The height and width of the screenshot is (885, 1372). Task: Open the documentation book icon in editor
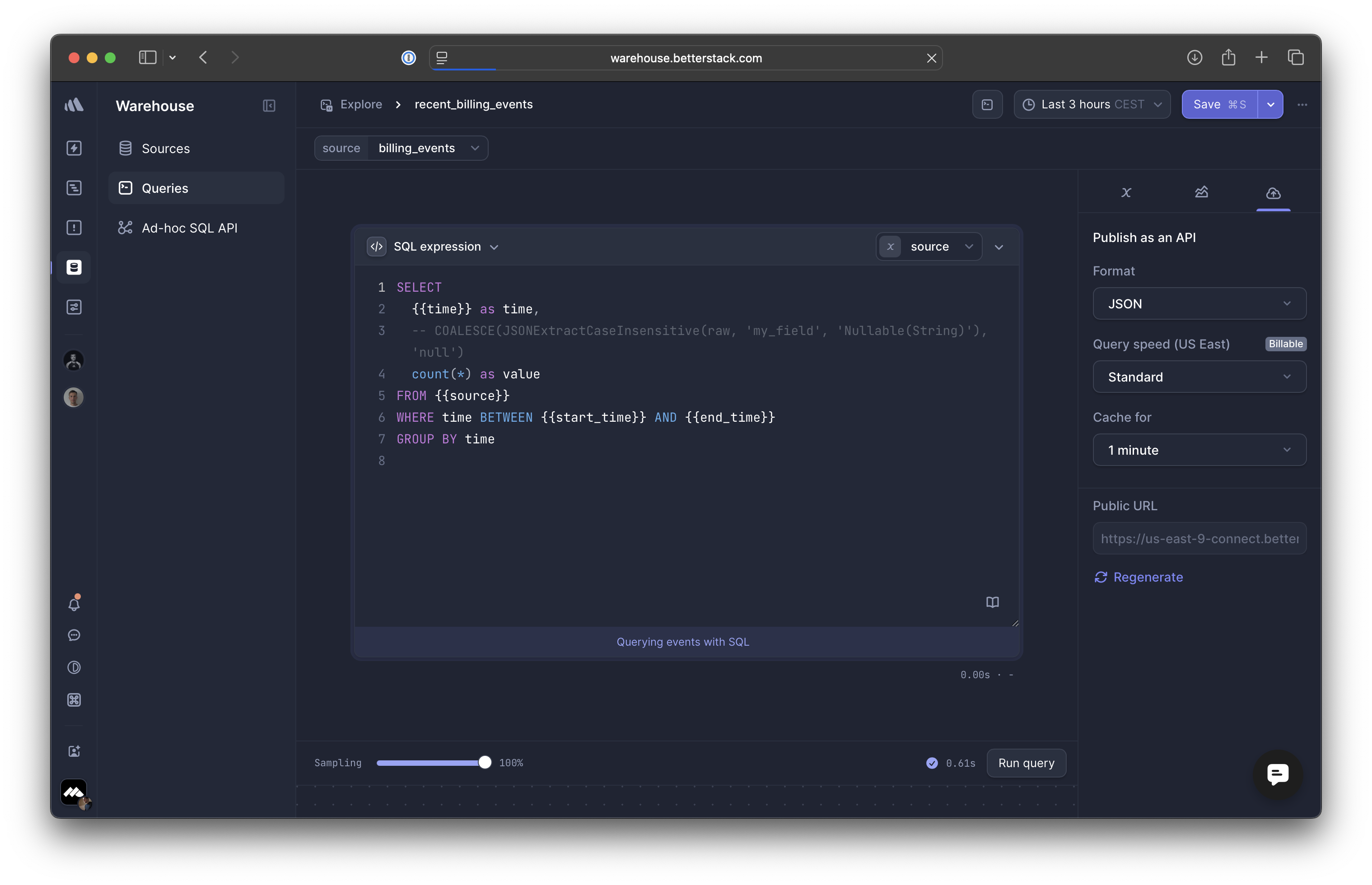pyautogui.click(x=992, y=602)
